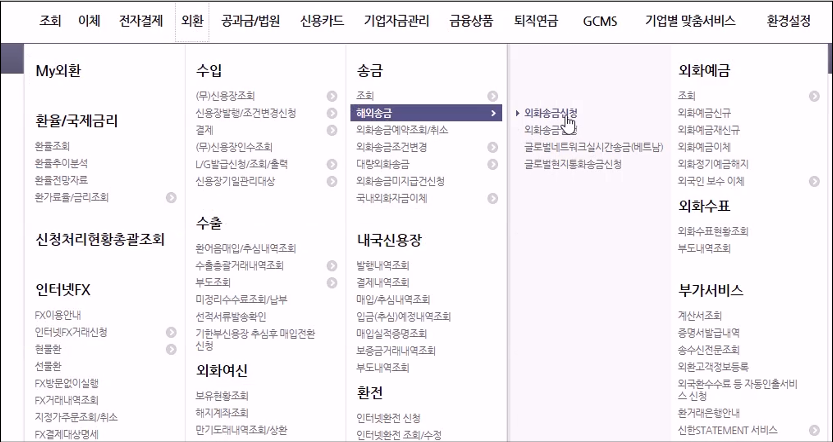
Task: Open the 이체 top menu
Action: [89, 21]
